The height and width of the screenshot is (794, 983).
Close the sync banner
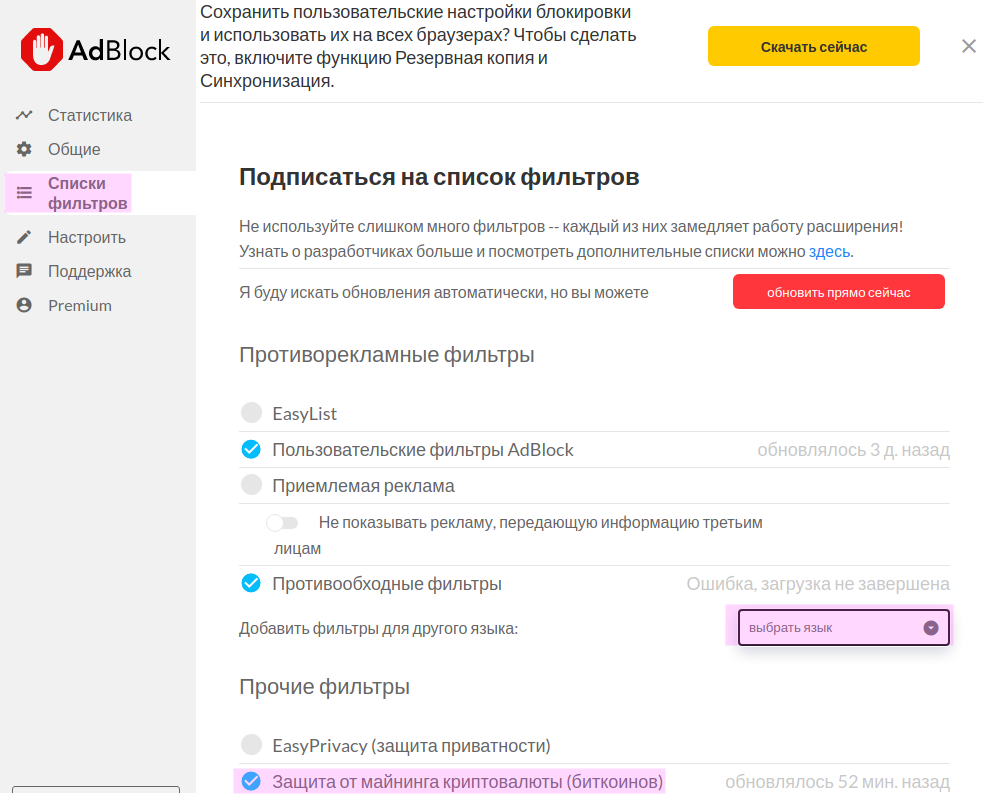point(969,46)
